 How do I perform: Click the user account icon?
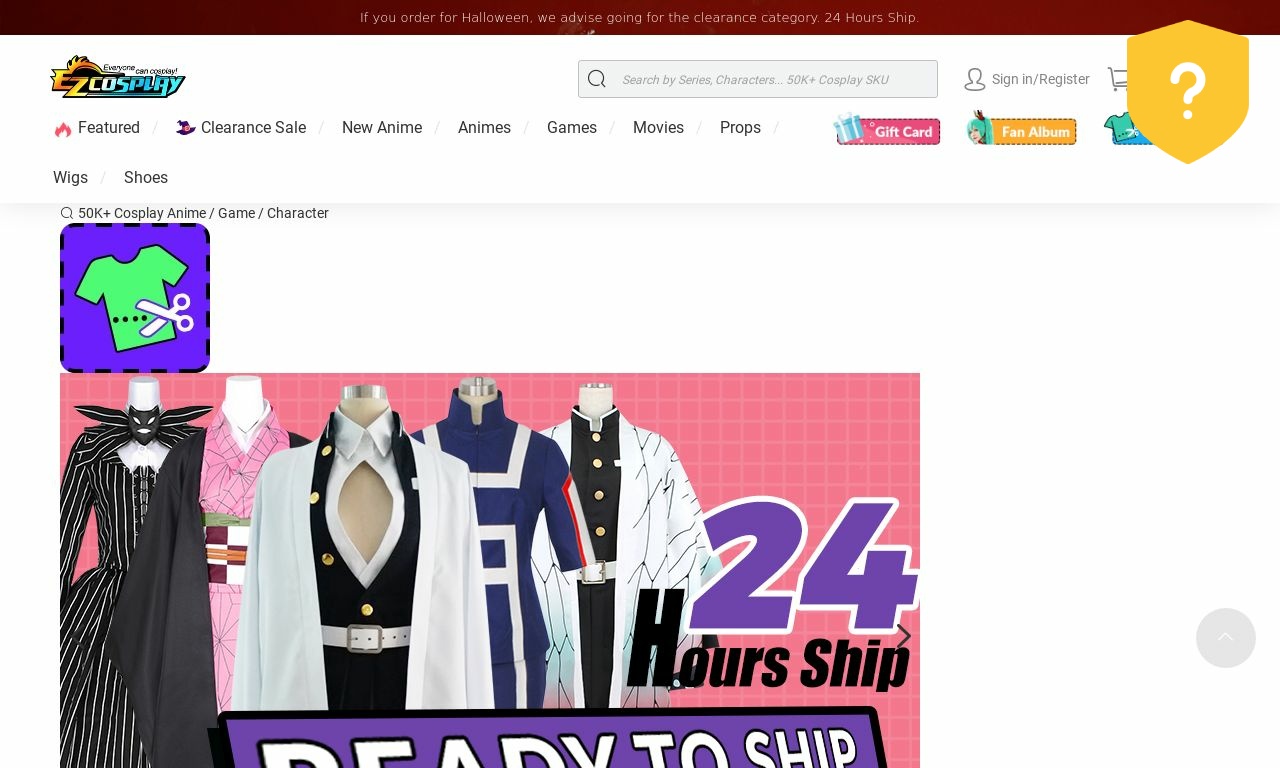pos(975,79)
